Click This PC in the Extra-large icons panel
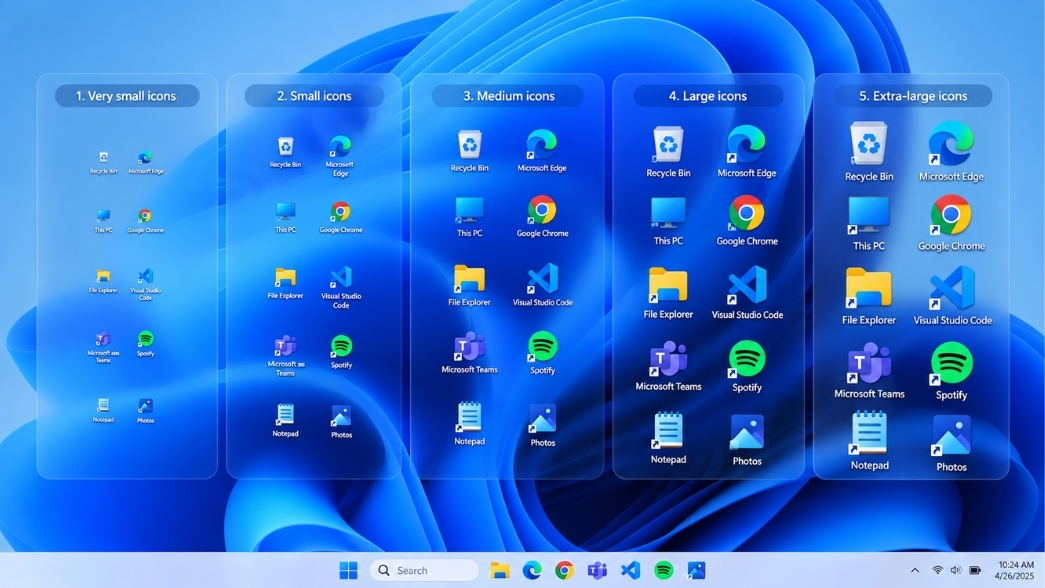The image size is (1045, 588). (868, 223)
